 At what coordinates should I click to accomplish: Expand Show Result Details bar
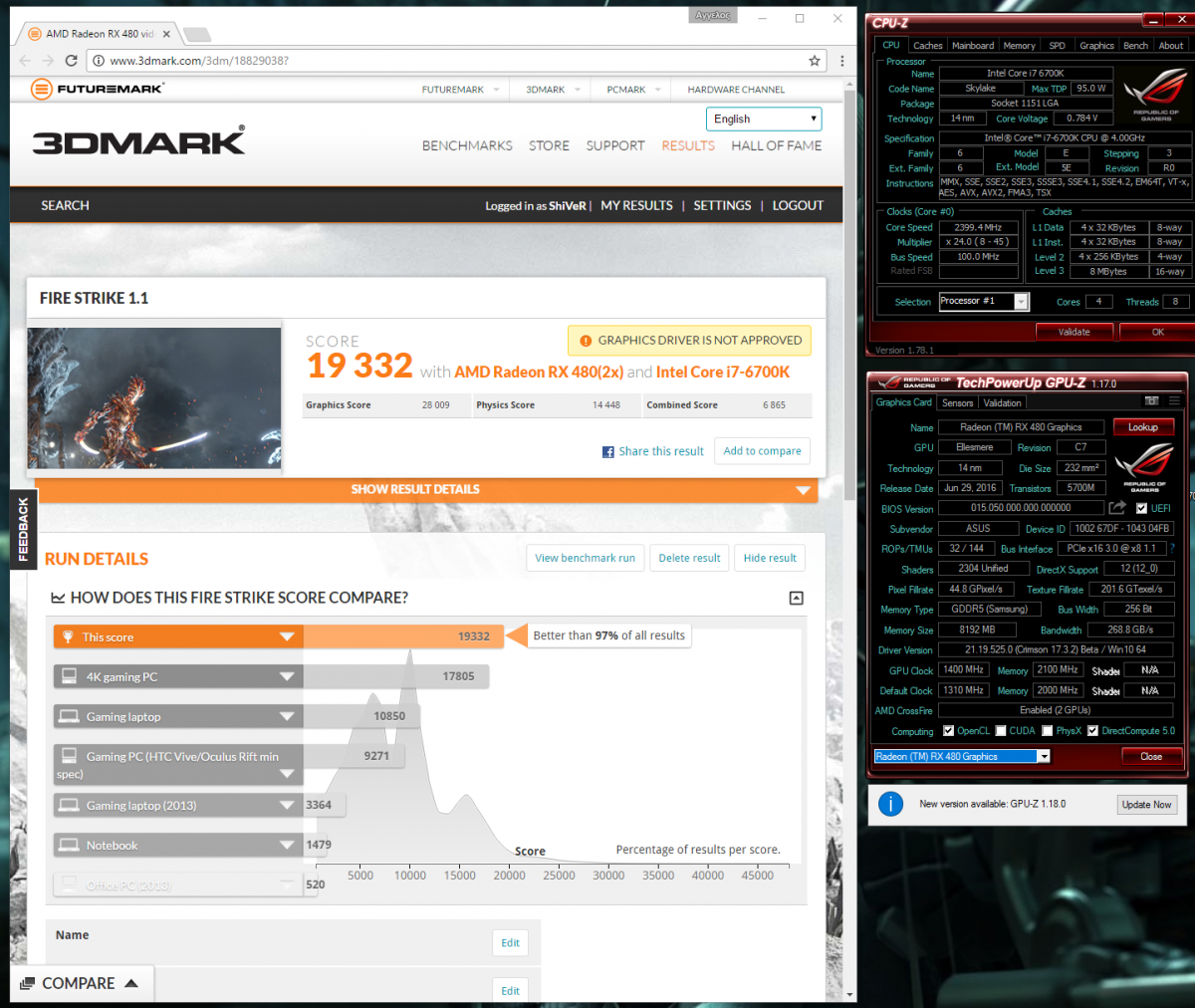[x=426, y=490]
